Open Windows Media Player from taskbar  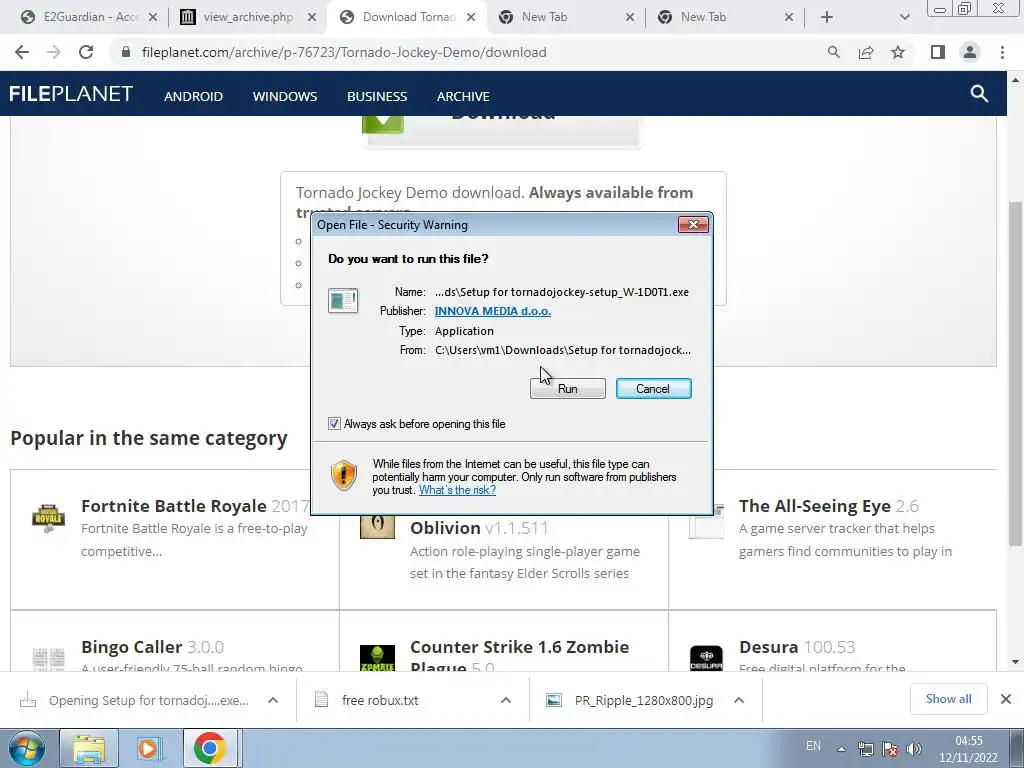[149, 748]
